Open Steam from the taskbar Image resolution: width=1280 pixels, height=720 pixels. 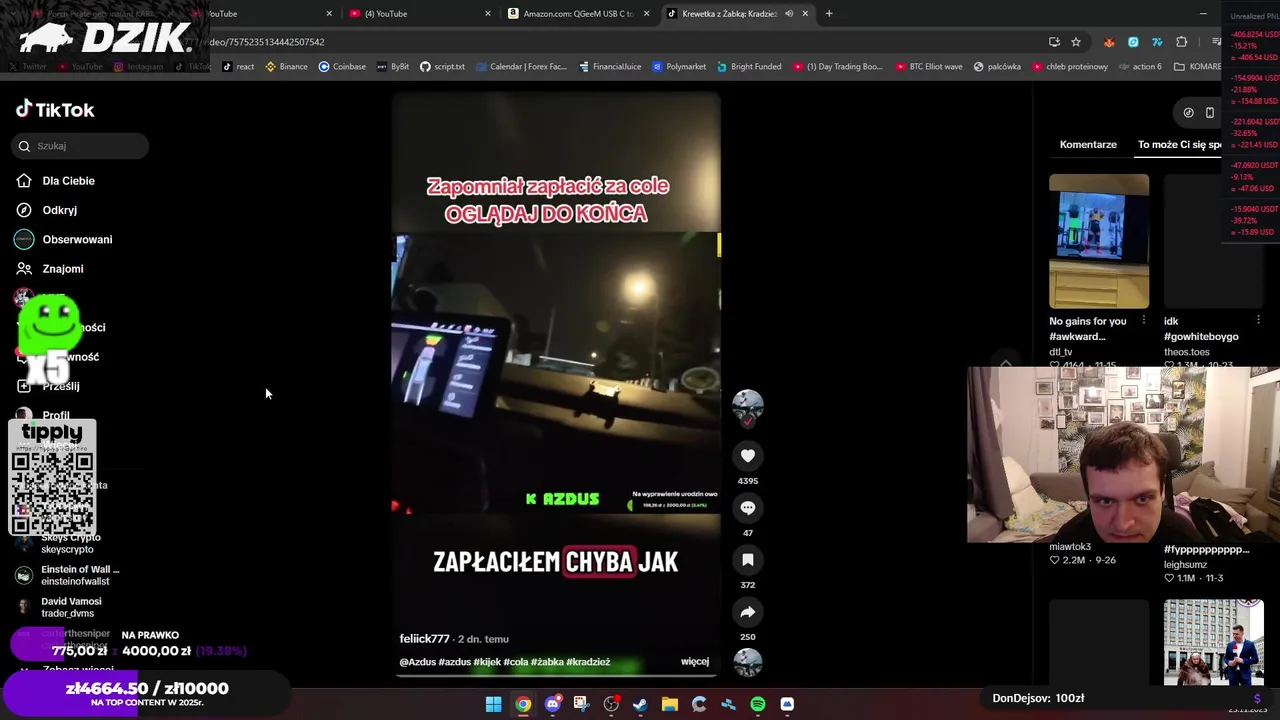click(x=640, y=704)
